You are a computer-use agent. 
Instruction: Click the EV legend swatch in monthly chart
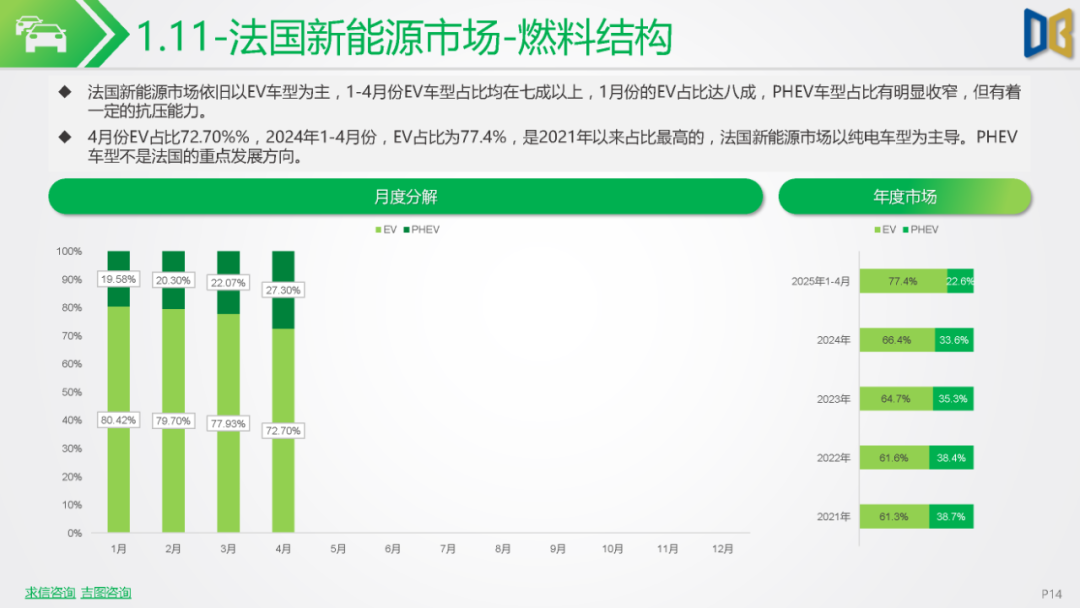click(x=378, y=230)
